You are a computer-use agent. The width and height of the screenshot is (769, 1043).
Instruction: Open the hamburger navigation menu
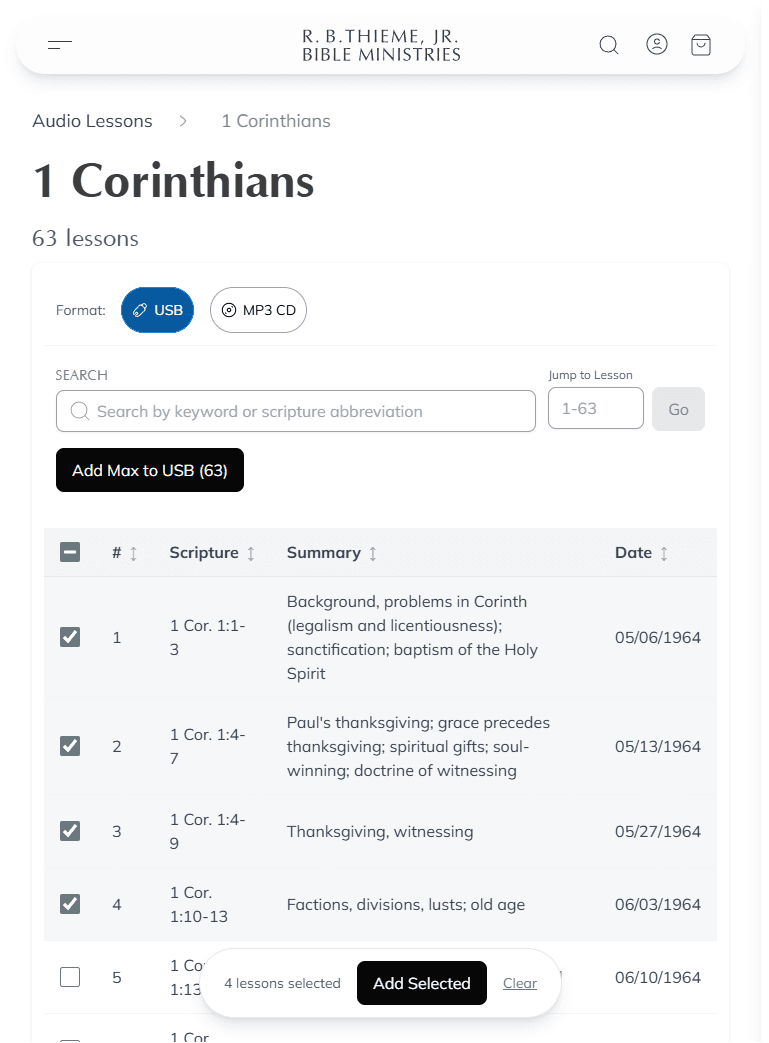[x=60, y=44]
